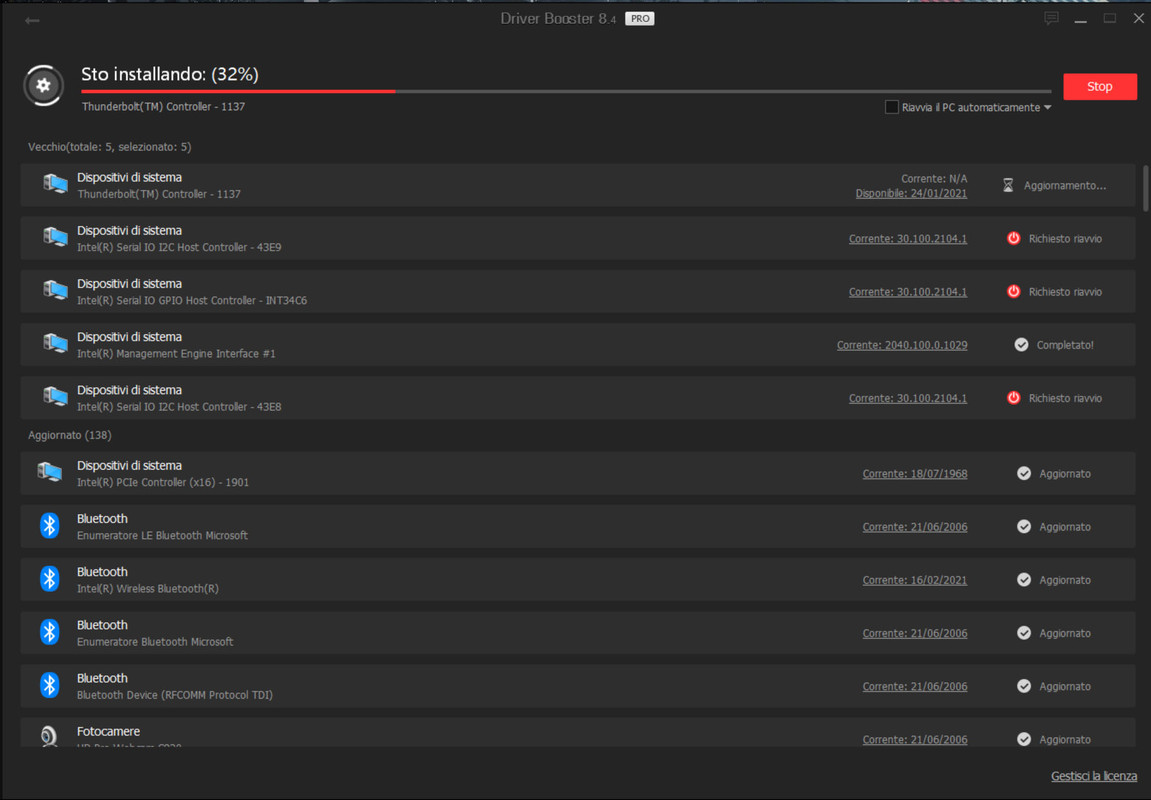The image size is (1151, 800).
Task: Click Aggiornato check for Enumeratore LE Bluetooth
Action: pos(1024,526)
